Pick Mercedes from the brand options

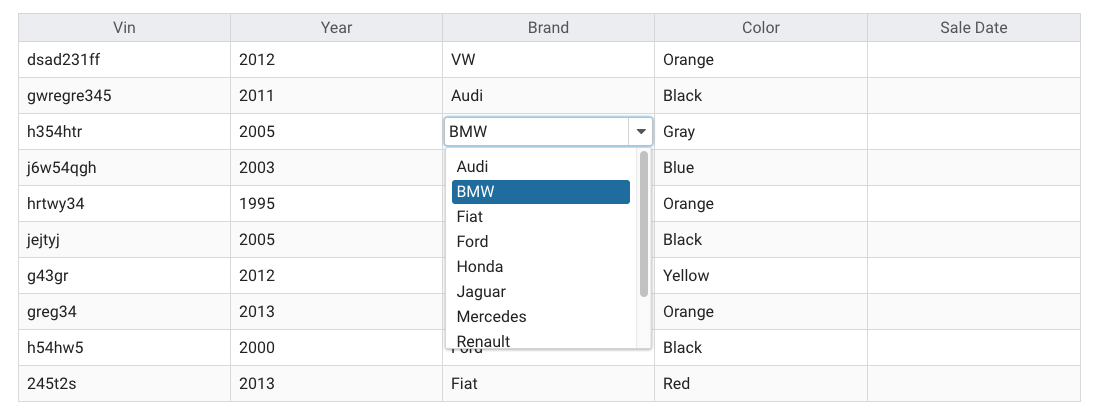(x=540, y=317)
